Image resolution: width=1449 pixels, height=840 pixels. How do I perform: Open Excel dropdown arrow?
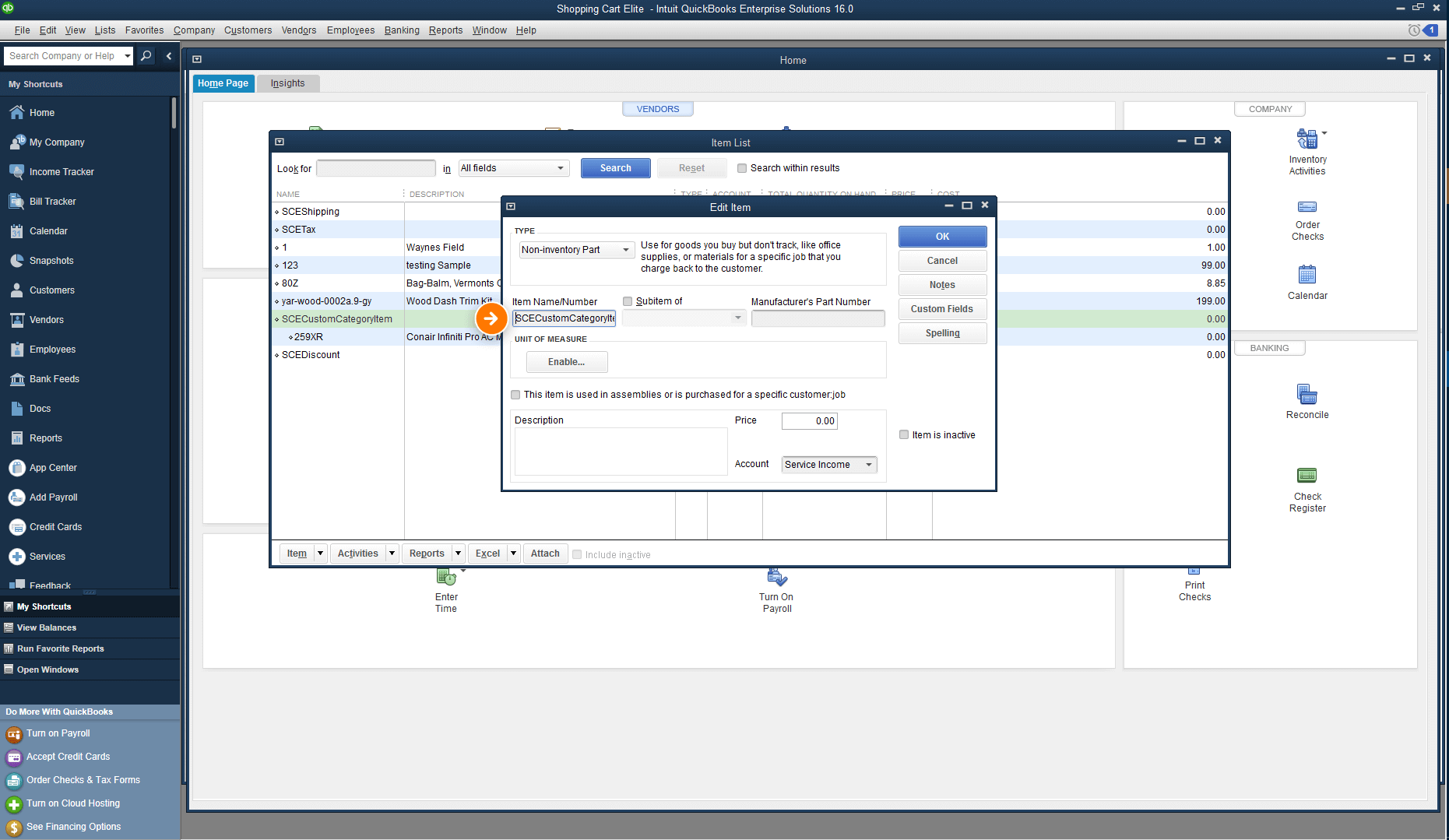coord(513,554)
